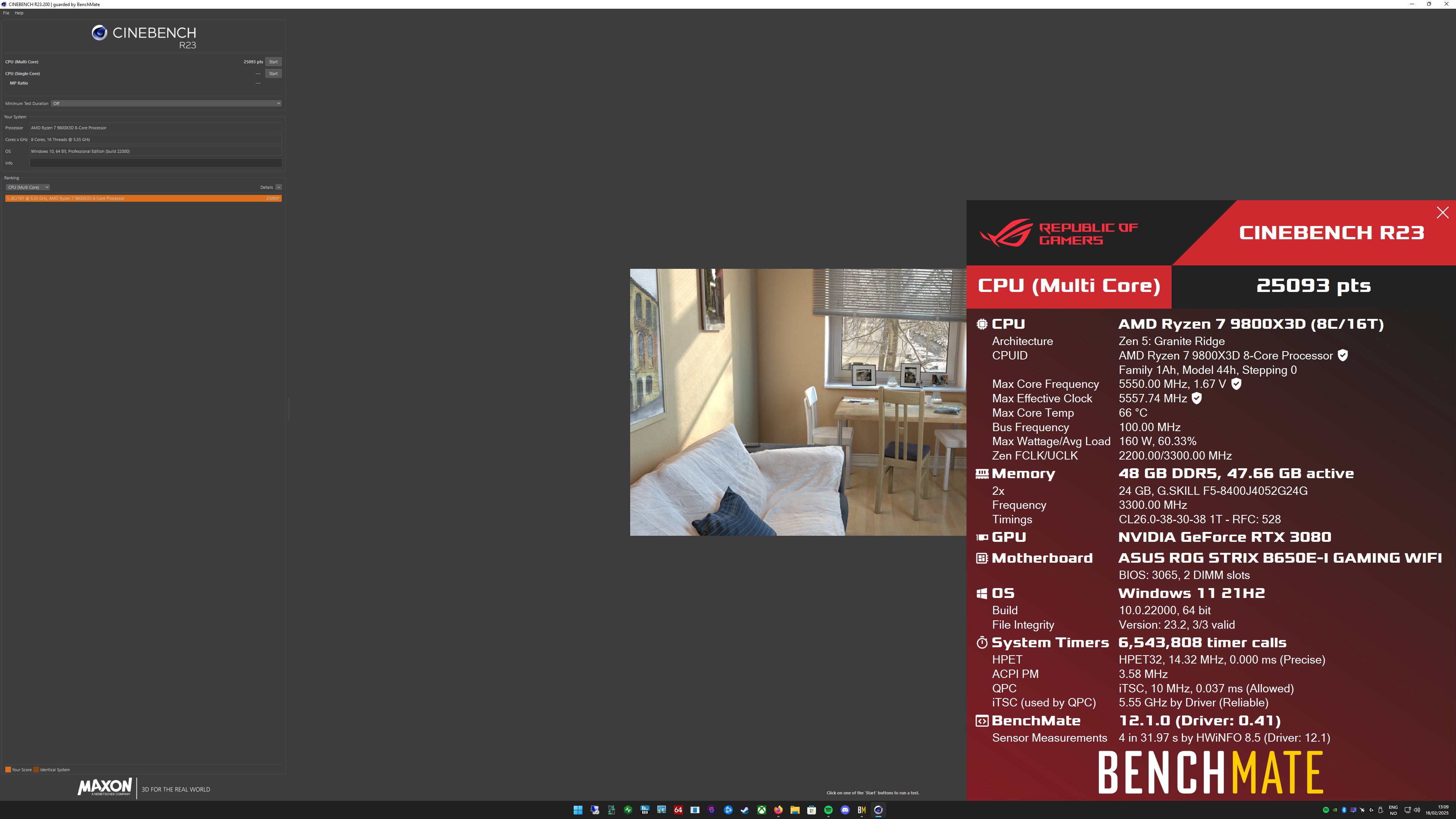Open the clock showing 13:09 18/02/2025
This screenshot has height=819, width=1456.
pyautogui.click(x=1437, y=810)
